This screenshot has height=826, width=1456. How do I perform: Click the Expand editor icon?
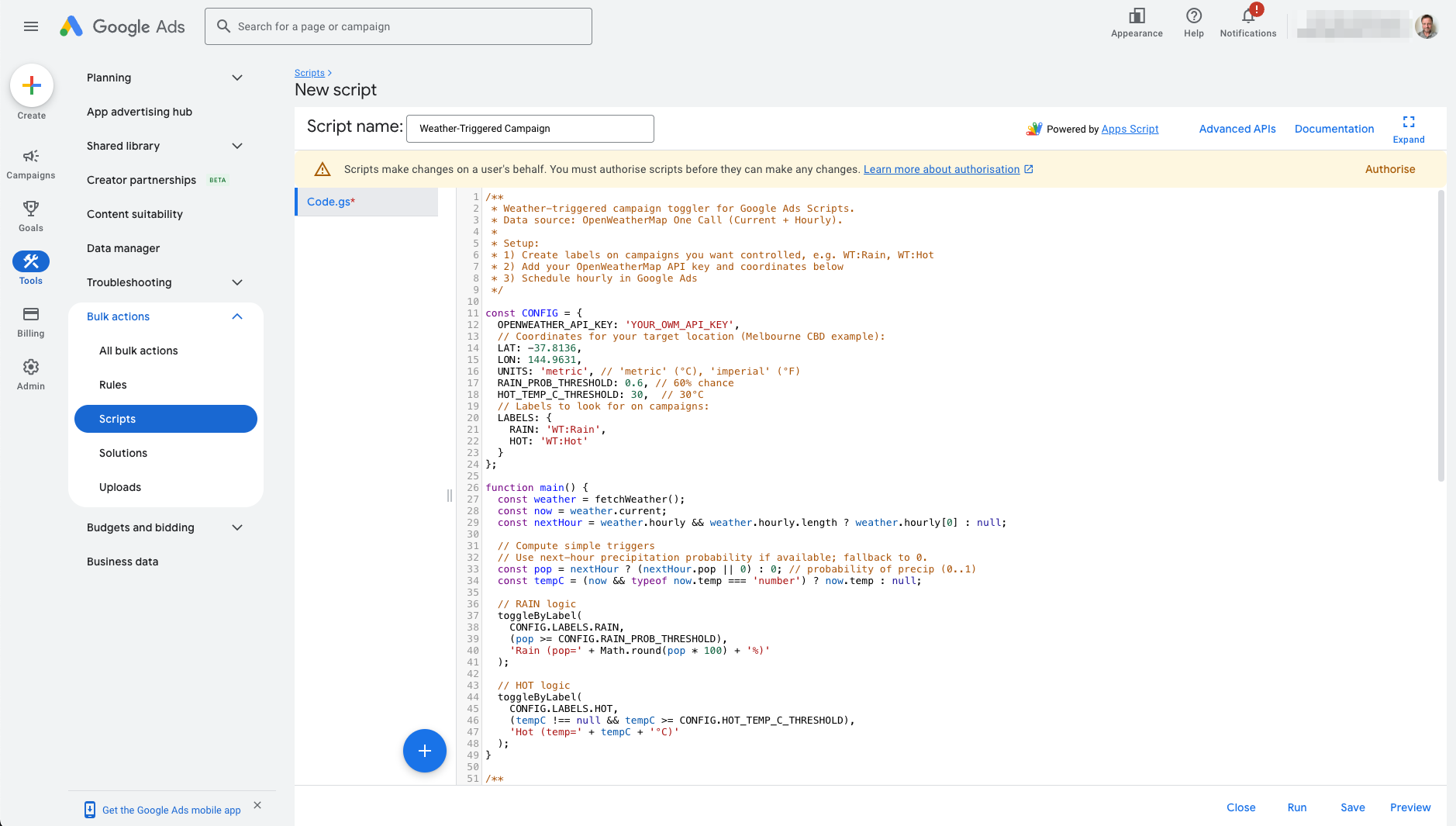click(1408, 123)
